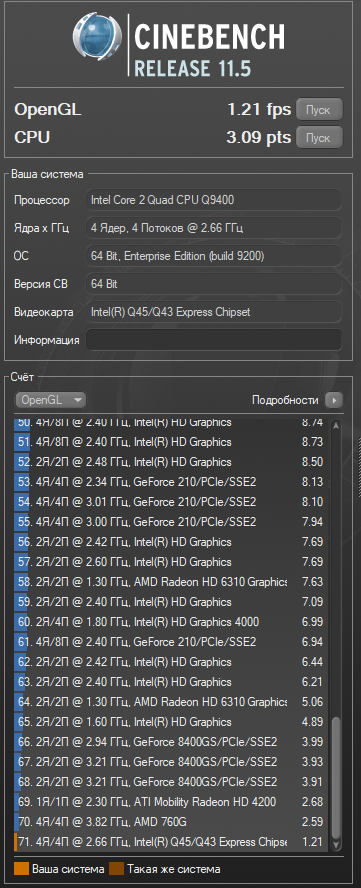Select rank 51 Intel HD Graphics 4Я/8П row
Viewport: 361px width, 888px height.
pos(171,442)
